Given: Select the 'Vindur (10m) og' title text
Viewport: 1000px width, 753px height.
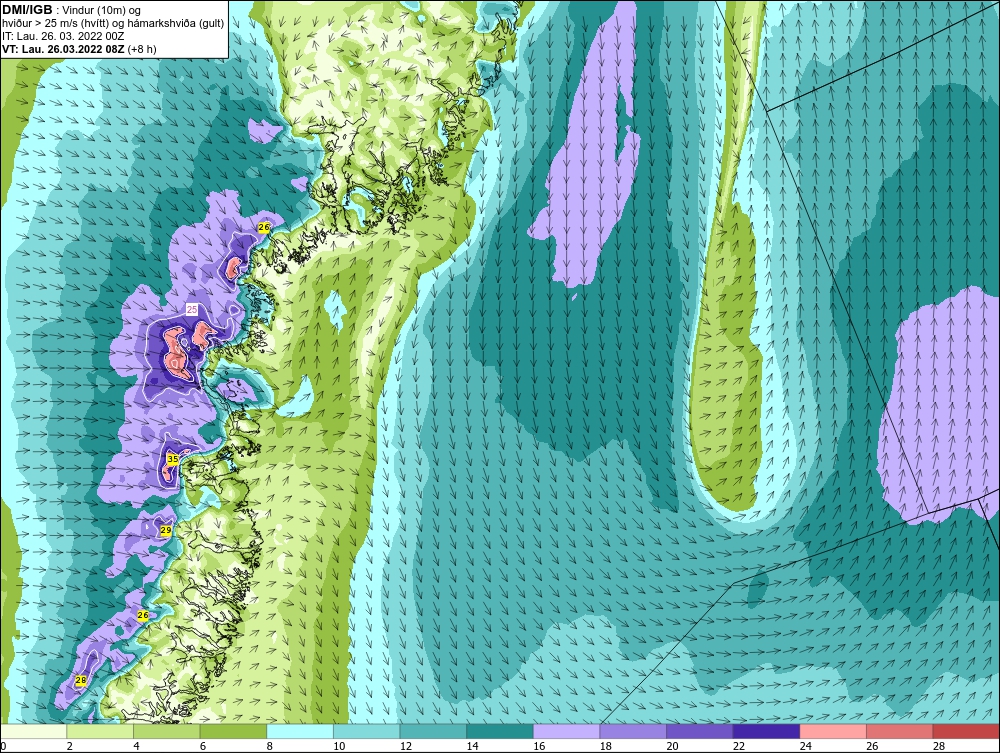Looking at the screenshot, I should 103,10.
